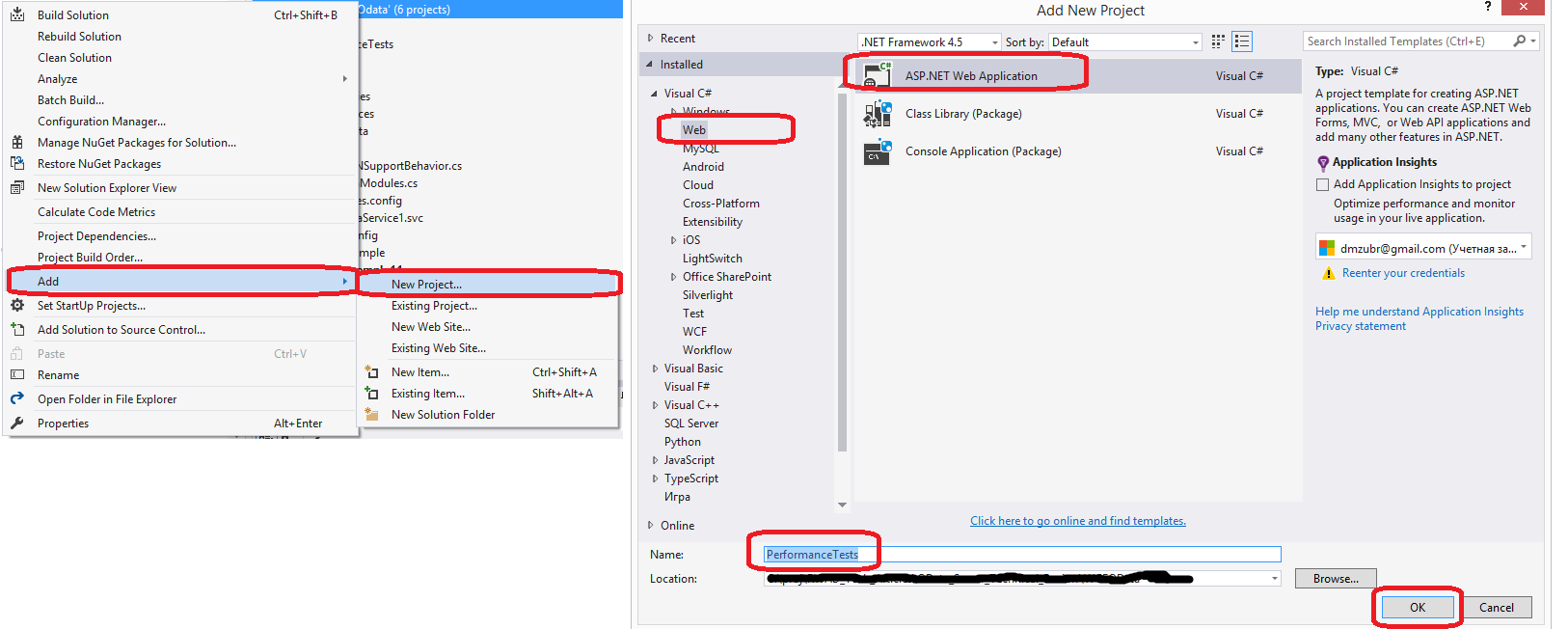This screenshot has width=1568, height=629.
Task: Collapse the Installed templates section
Action: [x=649, y=65]
